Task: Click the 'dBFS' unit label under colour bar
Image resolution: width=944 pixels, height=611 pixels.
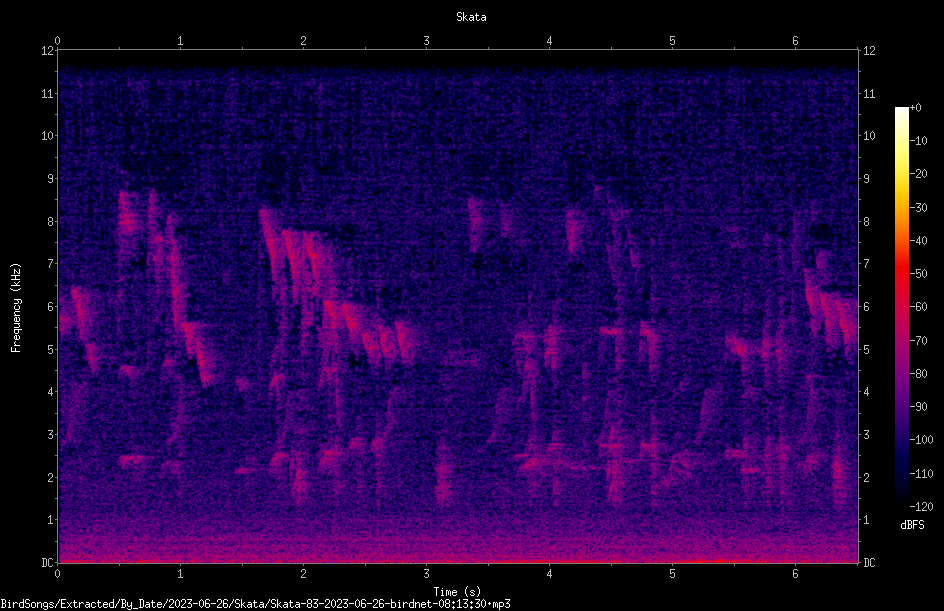Action: coord(912,525)
